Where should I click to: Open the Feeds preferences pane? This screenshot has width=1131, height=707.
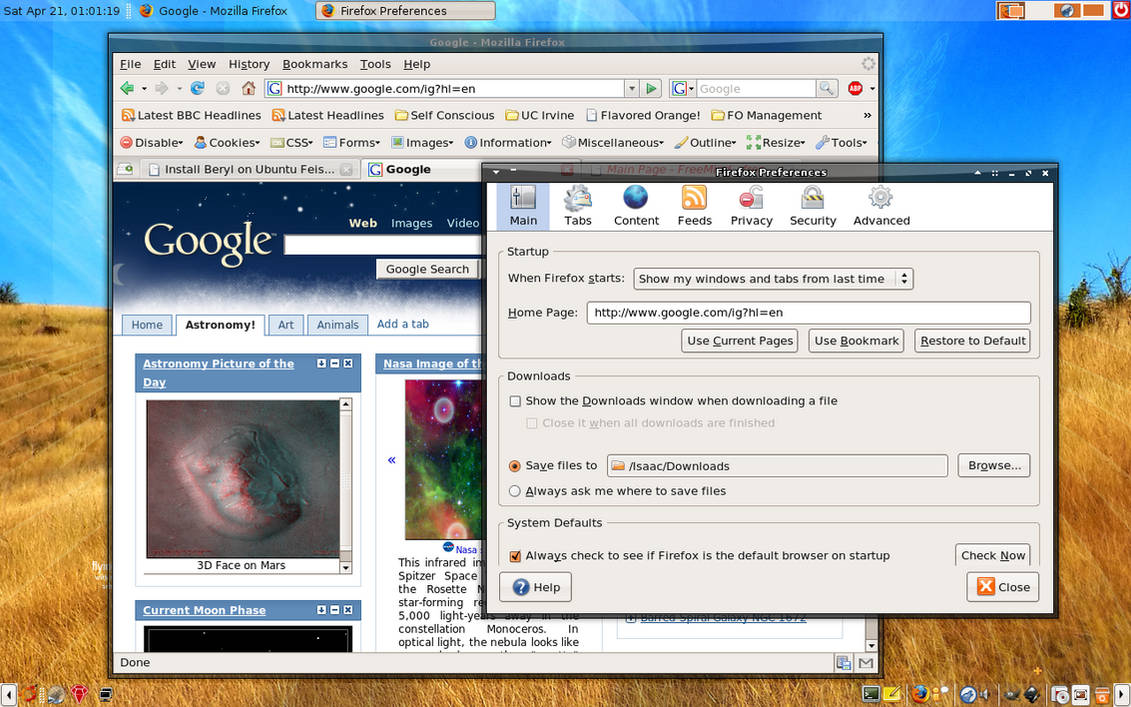[x=694, y=206]
